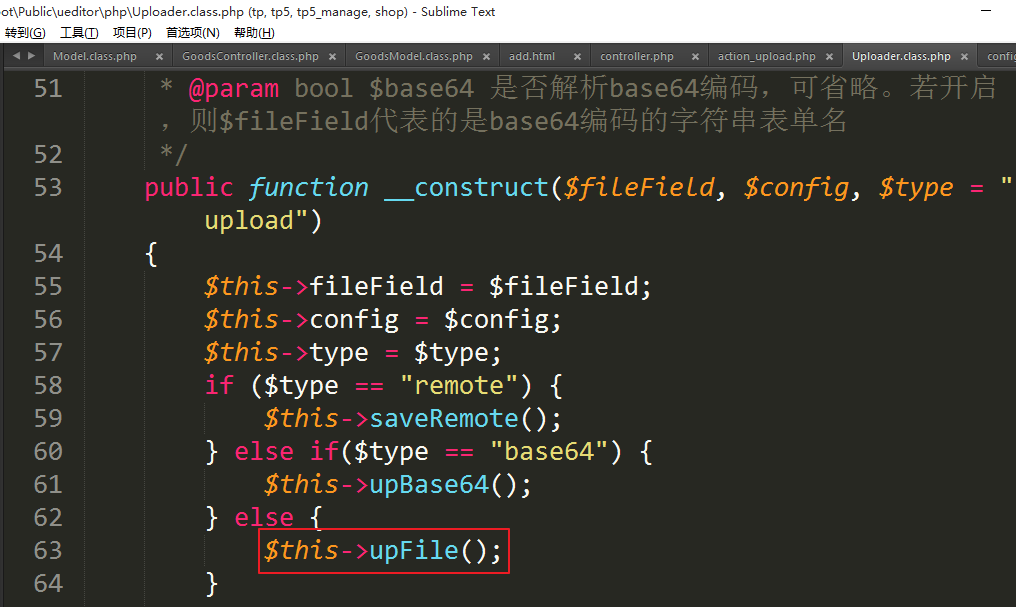The height and width of the screenshot is (607, 1016).
Task: Select the action_upload.php tab
Action: [x=766, y=57]
